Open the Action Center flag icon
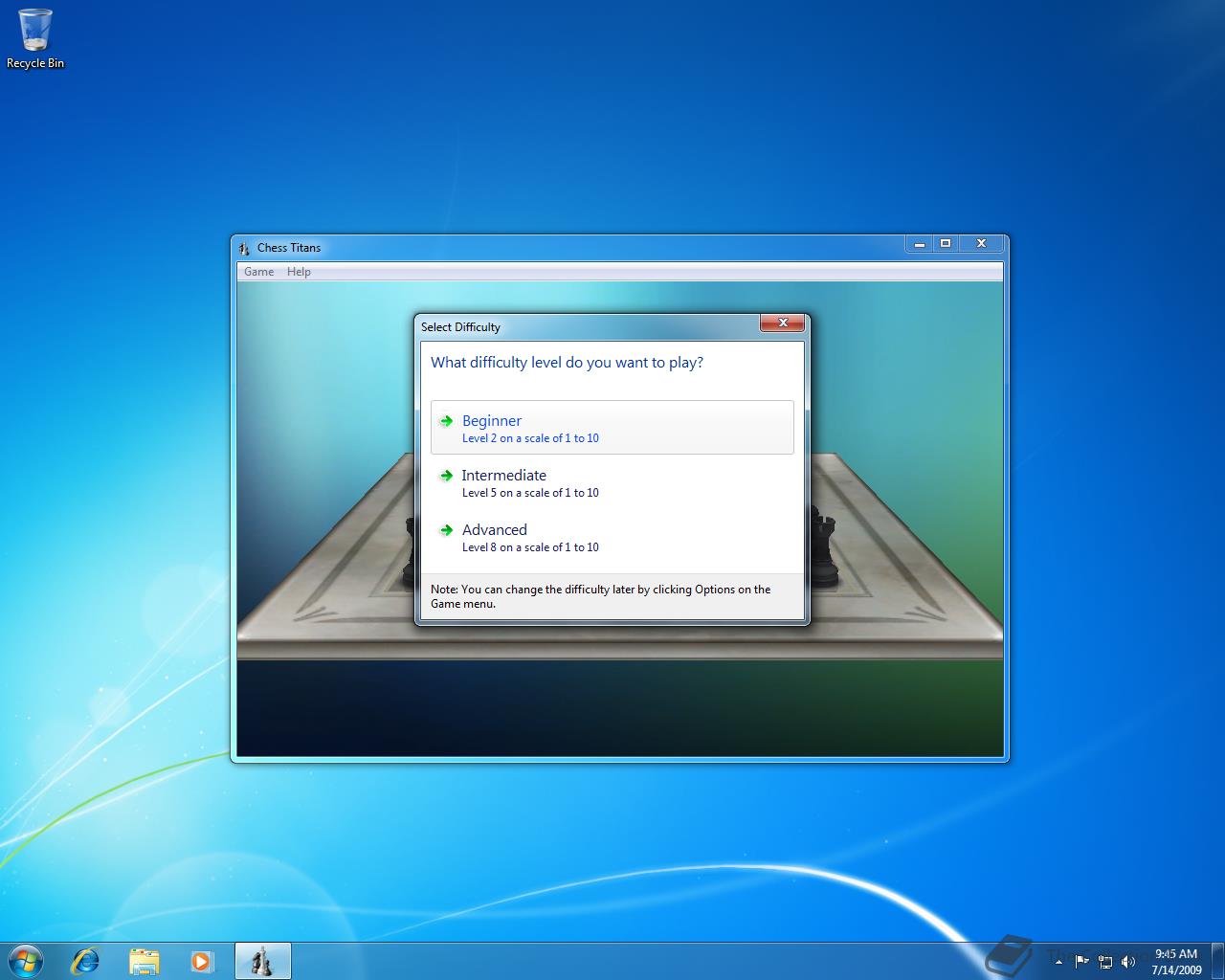The height and width of the screenshot is (980, 1225). [1081, 962]
